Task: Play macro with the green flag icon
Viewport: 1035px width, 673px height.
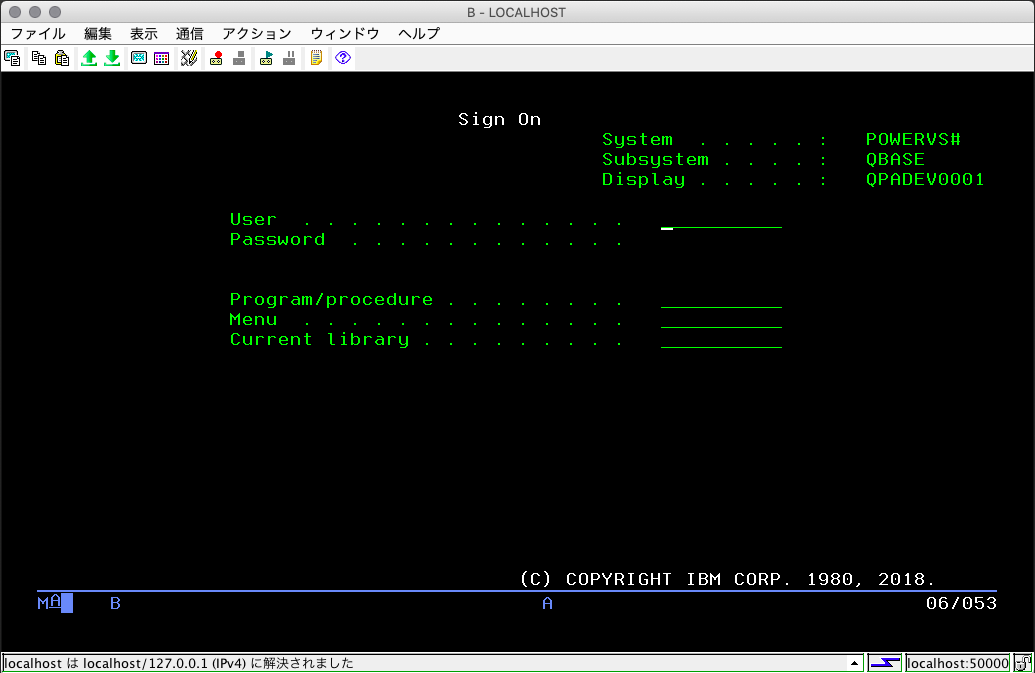Action: tap(266, 58)
